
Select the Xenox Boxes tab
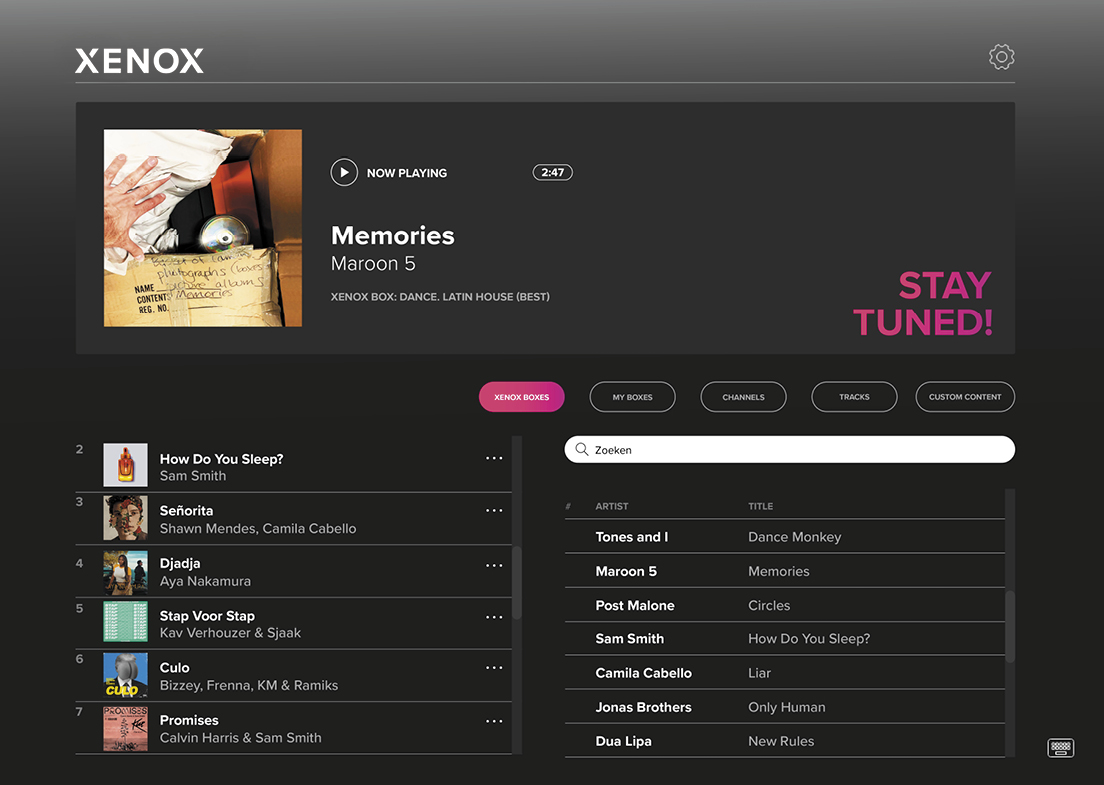coord(522,397)
